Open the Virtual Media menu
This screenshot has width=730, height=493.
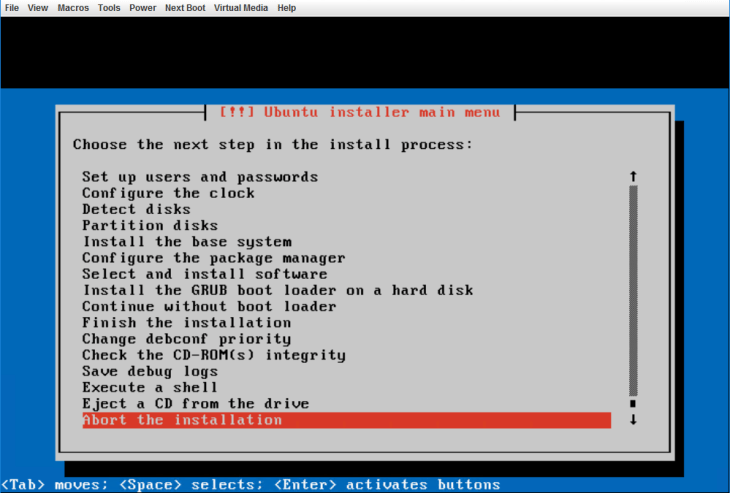[241, 7]
